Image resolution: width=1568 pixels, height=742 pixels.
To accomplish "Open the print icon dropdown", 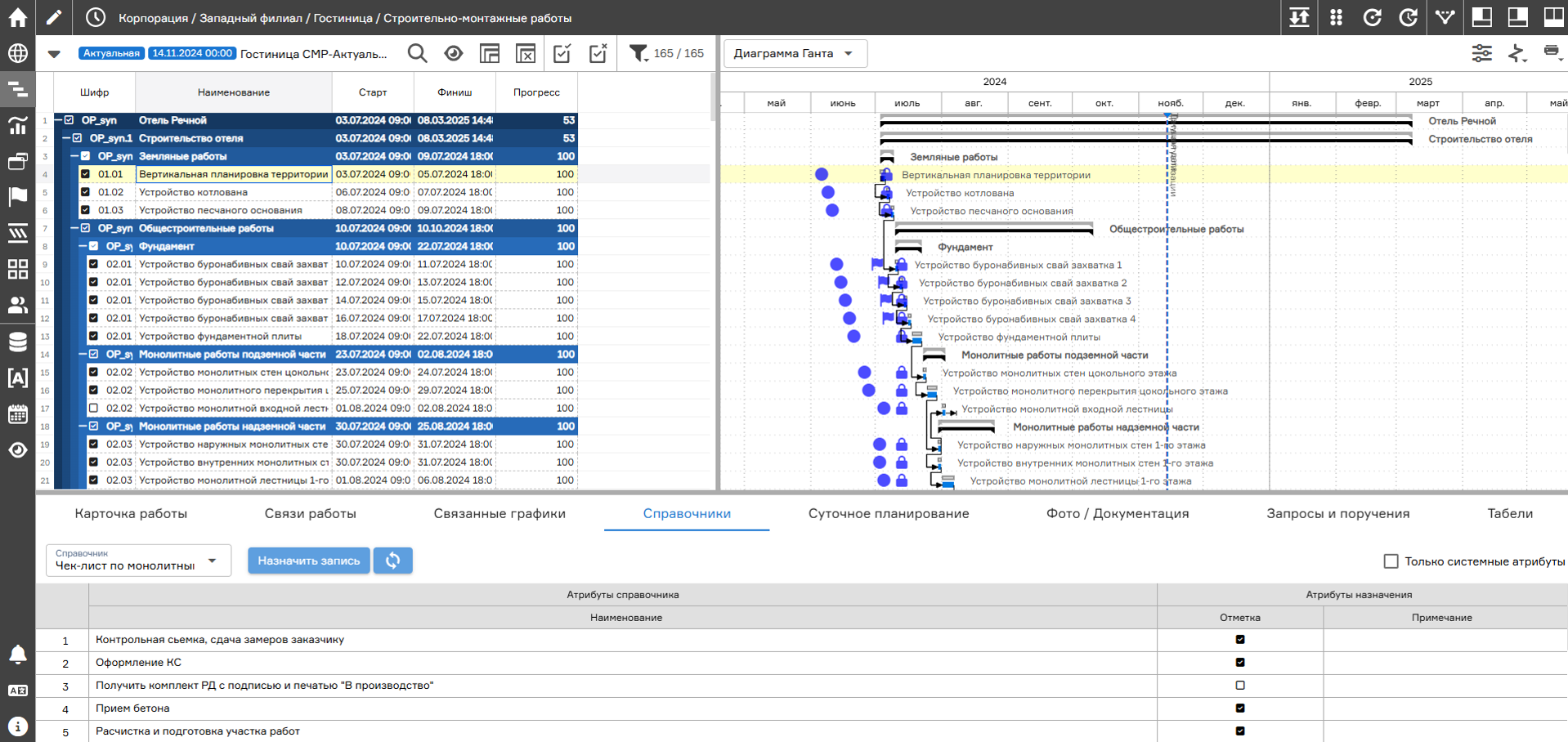I will click(1552, 53).
